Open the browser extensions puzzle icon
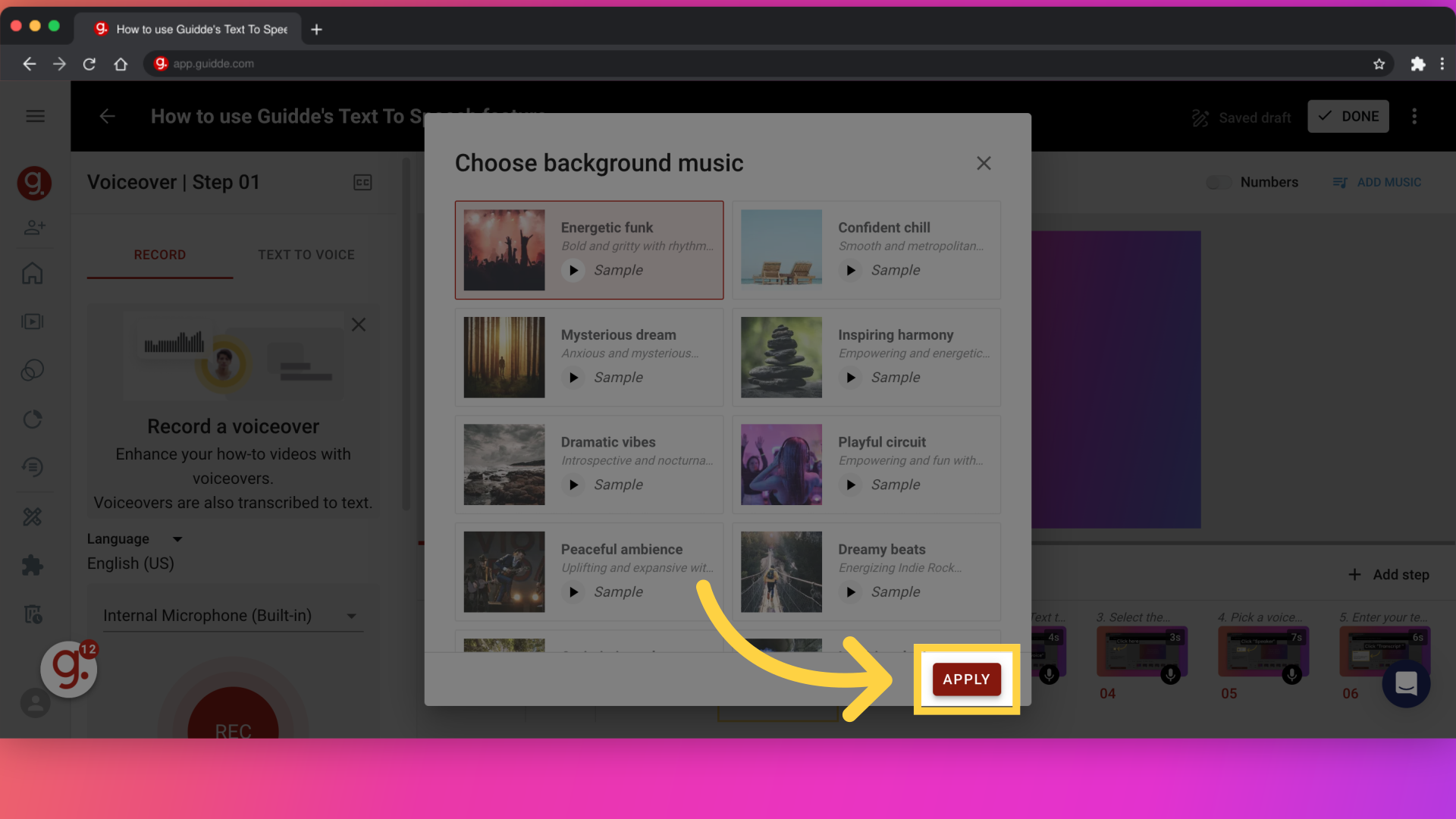Image resolution: width=1456 pixels, height=819 pixels. 1417,64
